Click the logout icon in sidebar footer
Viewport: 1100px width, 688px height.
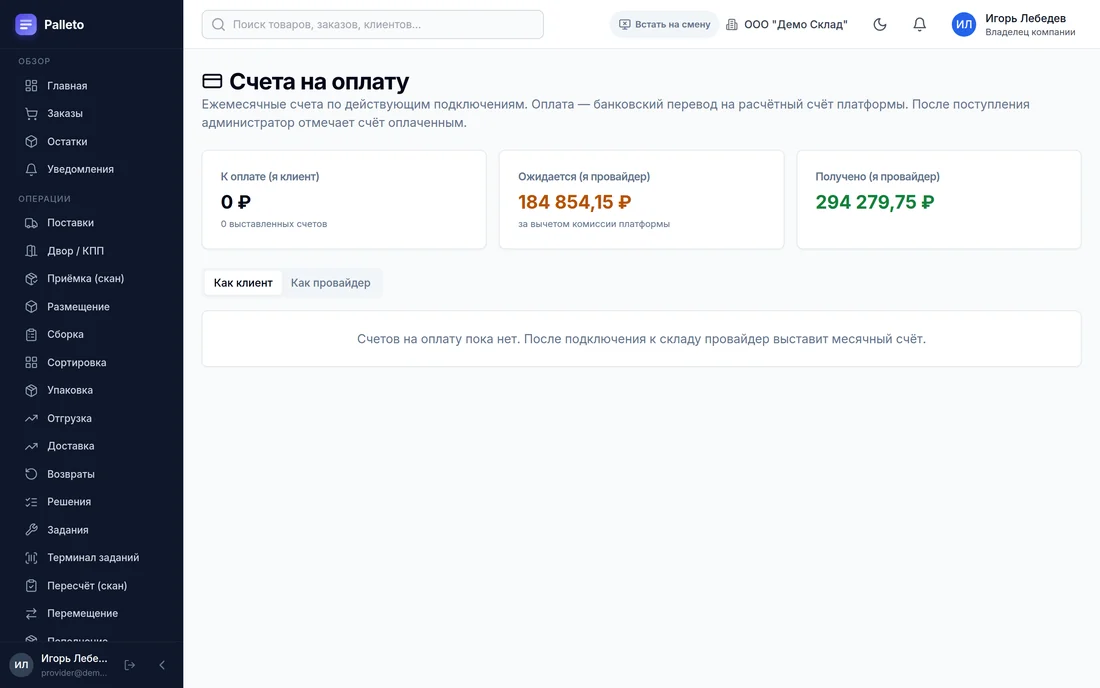pos(130,665)
